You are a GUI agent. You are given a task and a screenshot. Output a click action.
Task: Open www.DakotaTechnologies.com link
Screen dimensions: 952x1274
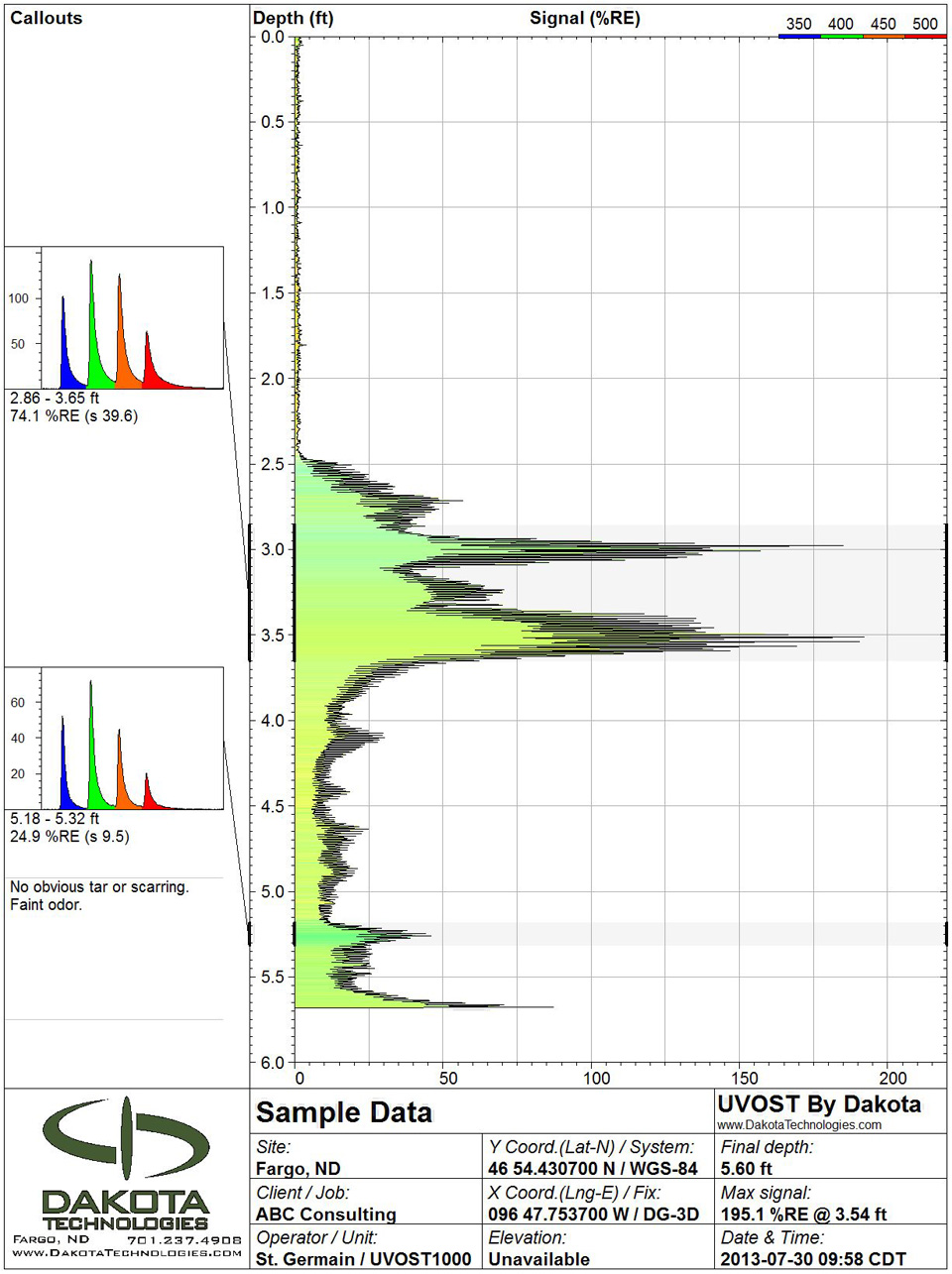point(800,1124)
